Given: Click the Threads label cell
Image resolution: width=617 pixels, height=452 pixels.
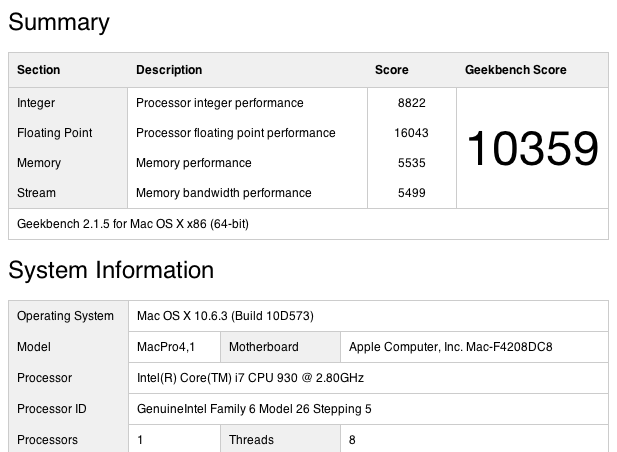Looking at the screenshot, I should tap(251, 440).
